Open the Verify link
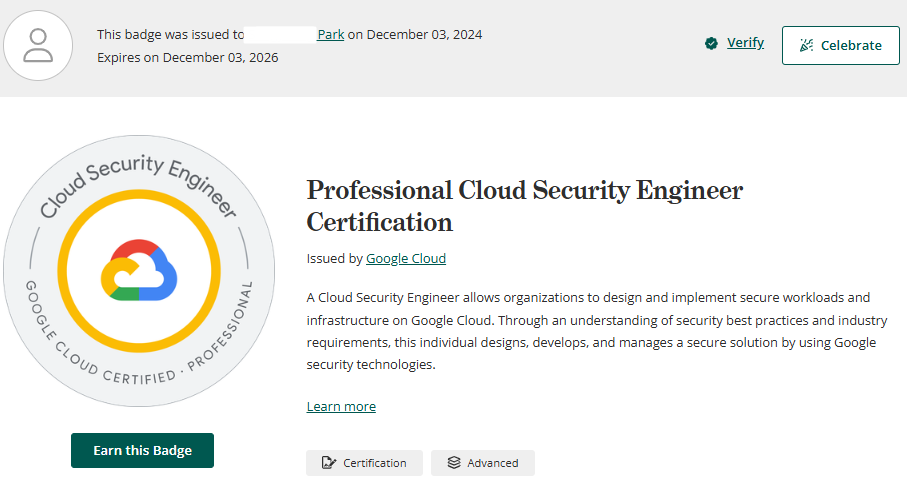 pyautogui.click(x=745, y=43)
